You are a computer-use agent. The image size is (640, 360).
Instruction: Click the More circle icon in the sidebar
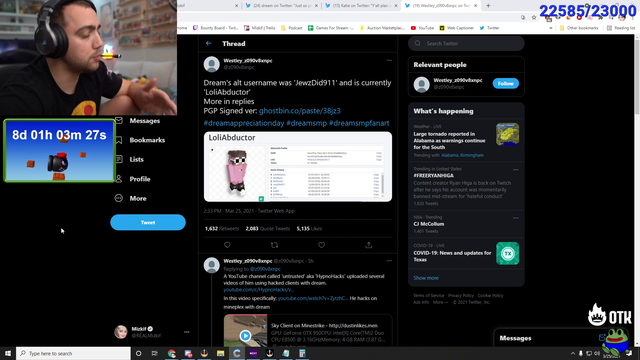coord(119,198)
